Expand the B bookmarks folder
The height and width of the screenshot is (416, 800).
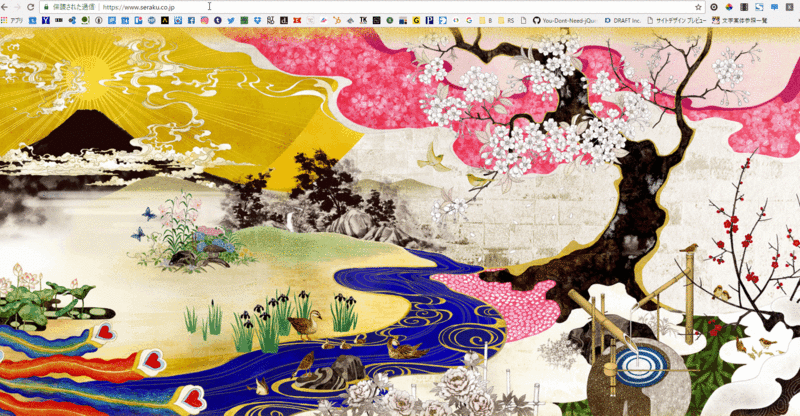click(x=486, y=20)
